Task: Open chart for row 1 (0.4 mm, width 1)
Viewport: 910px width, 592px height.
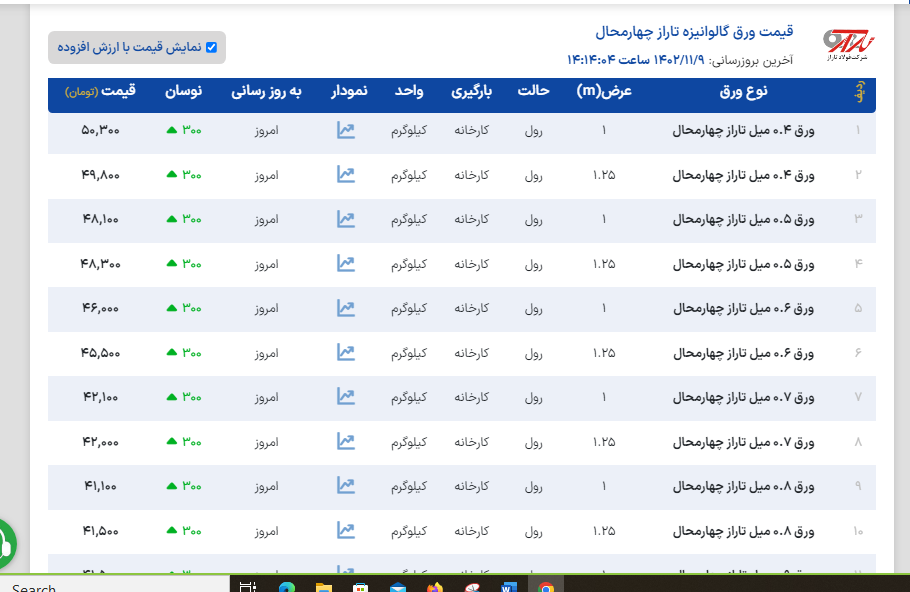Action: pos(346,130)
